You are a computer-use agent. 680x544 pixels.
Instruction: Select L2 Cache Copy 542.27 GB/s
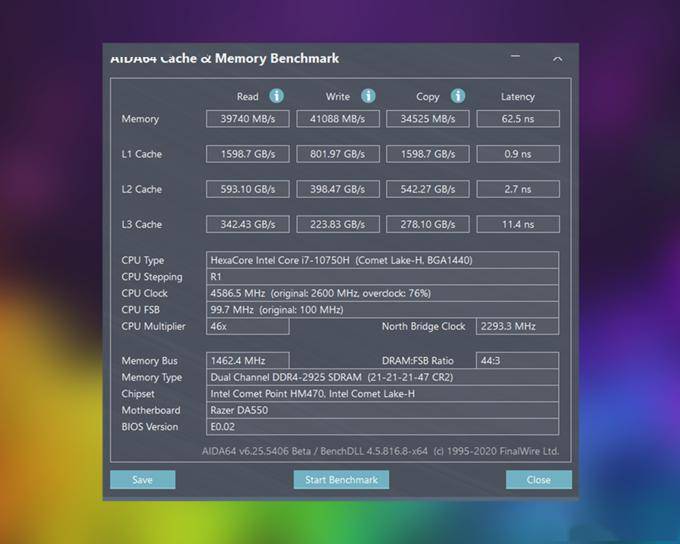pos(428,189)
